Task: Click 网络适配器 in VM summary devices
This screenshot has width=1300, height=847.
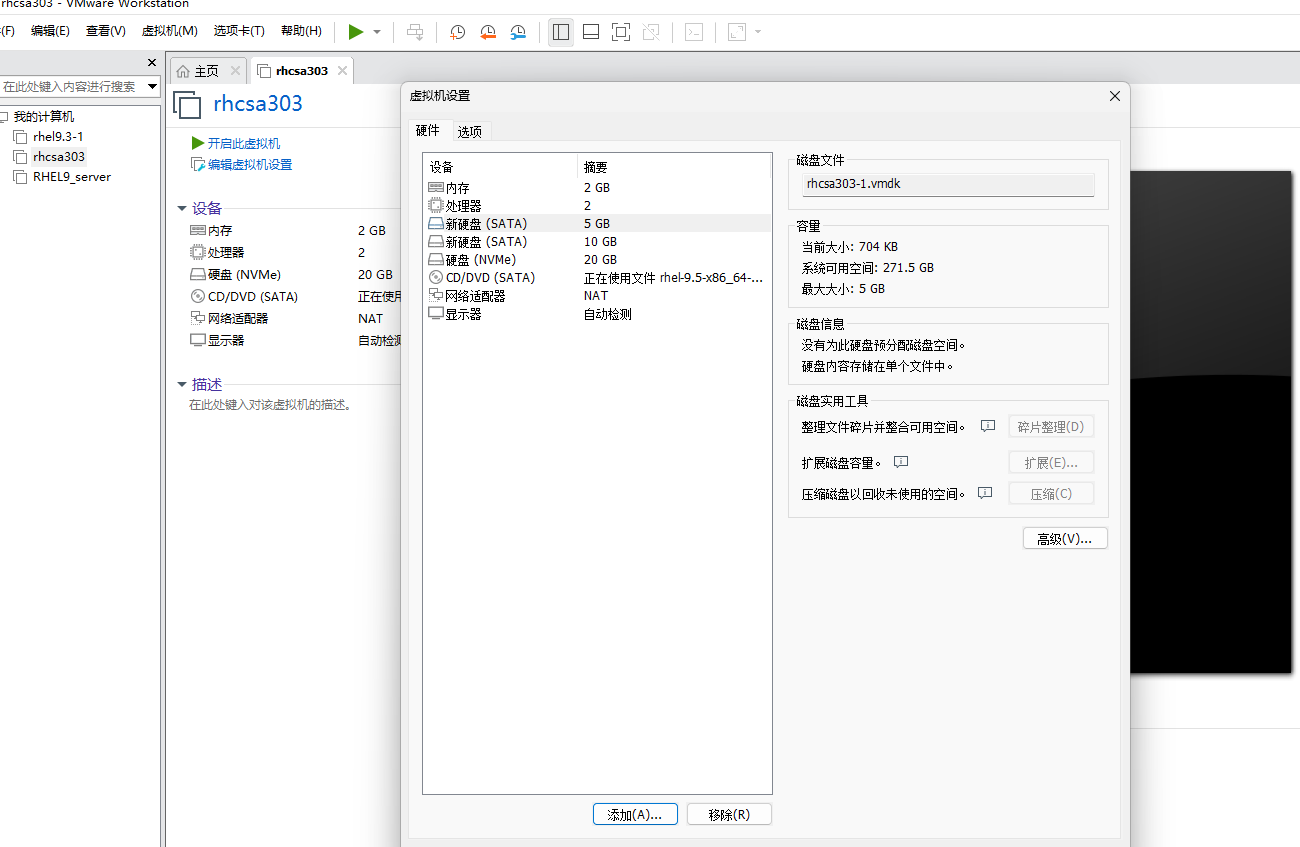Action: pyautogui.click(x=238, y=319)
